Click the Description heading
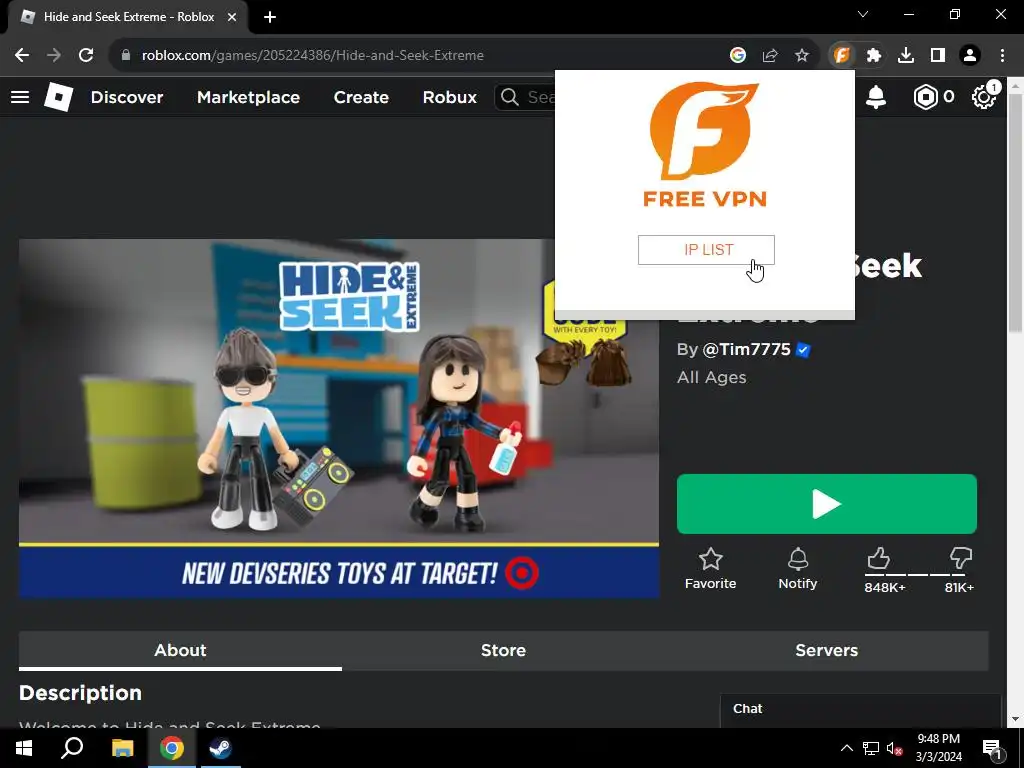 pos(80,693)
